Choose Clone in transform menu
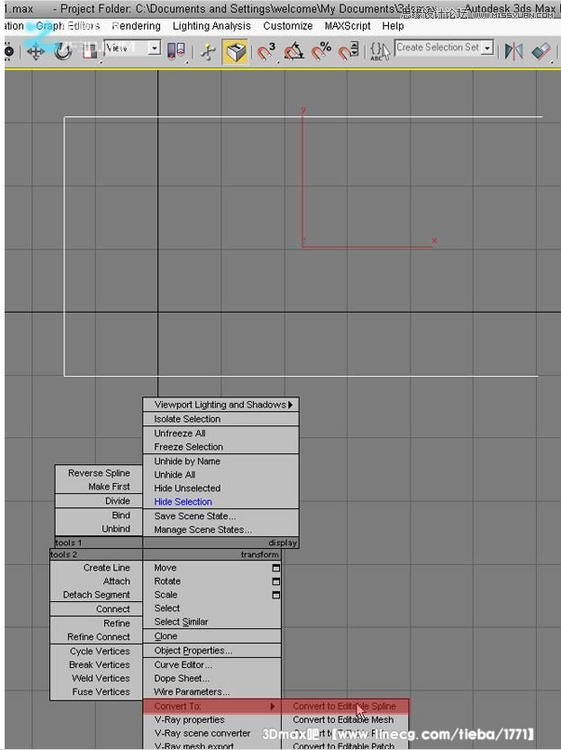This screenshot has width=561, height=750. 212,636
